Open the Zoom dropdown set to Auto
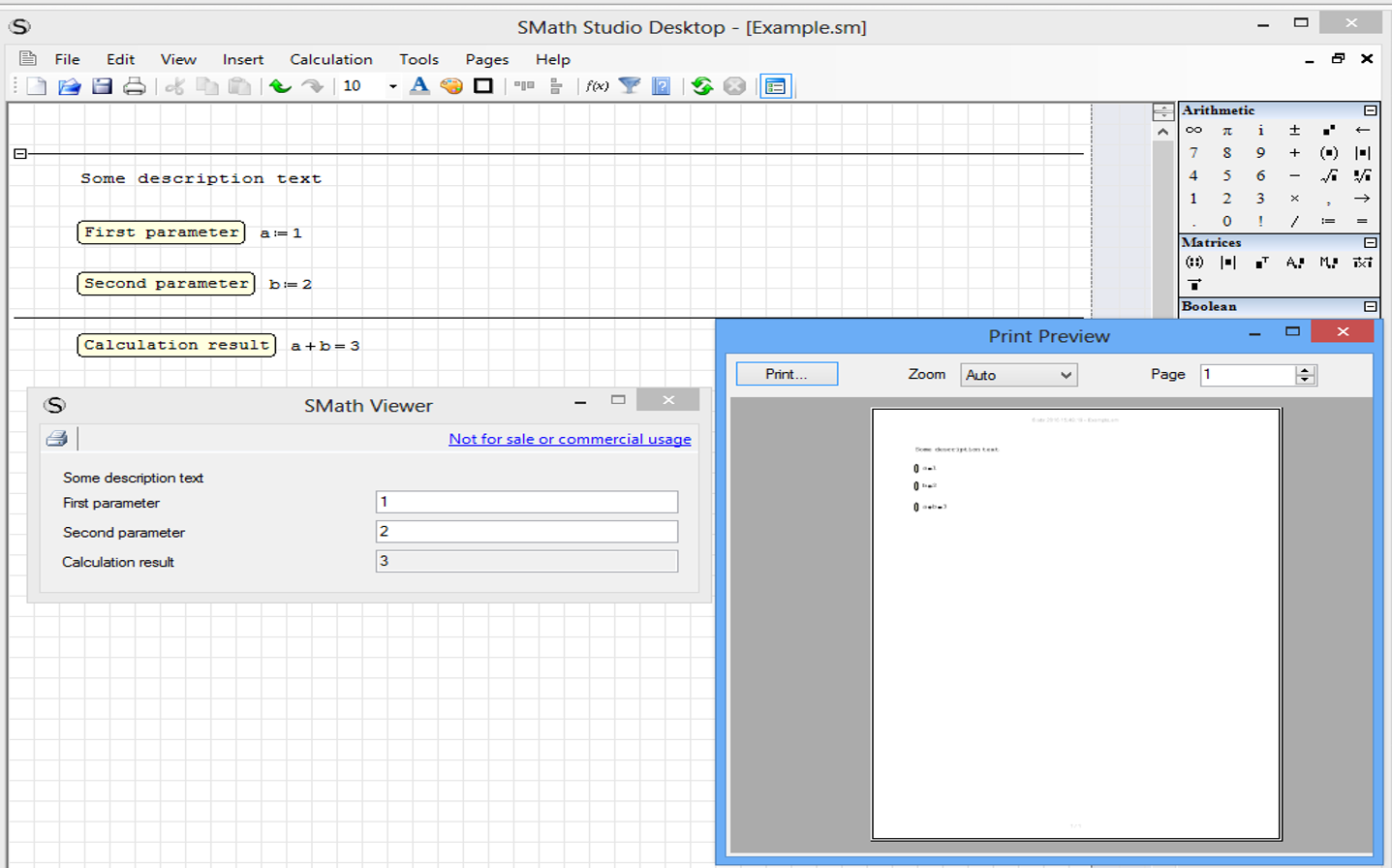 pos(1018,375)
